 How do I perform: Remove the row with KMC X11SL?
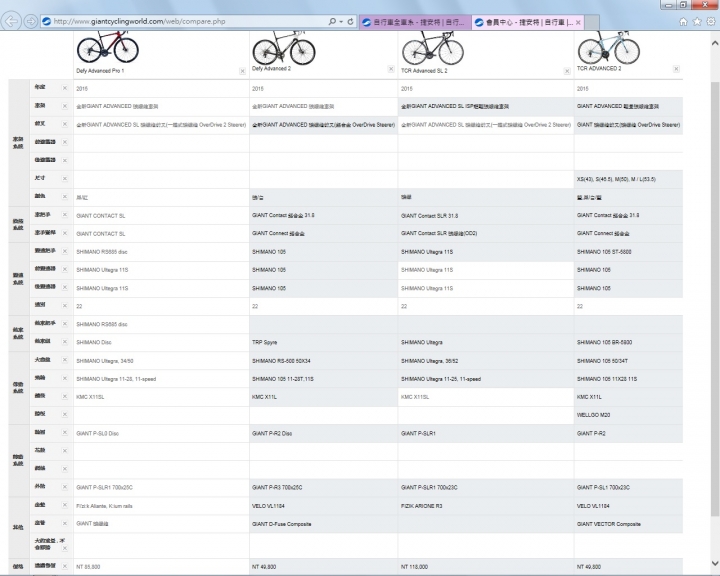click(65, 396)
